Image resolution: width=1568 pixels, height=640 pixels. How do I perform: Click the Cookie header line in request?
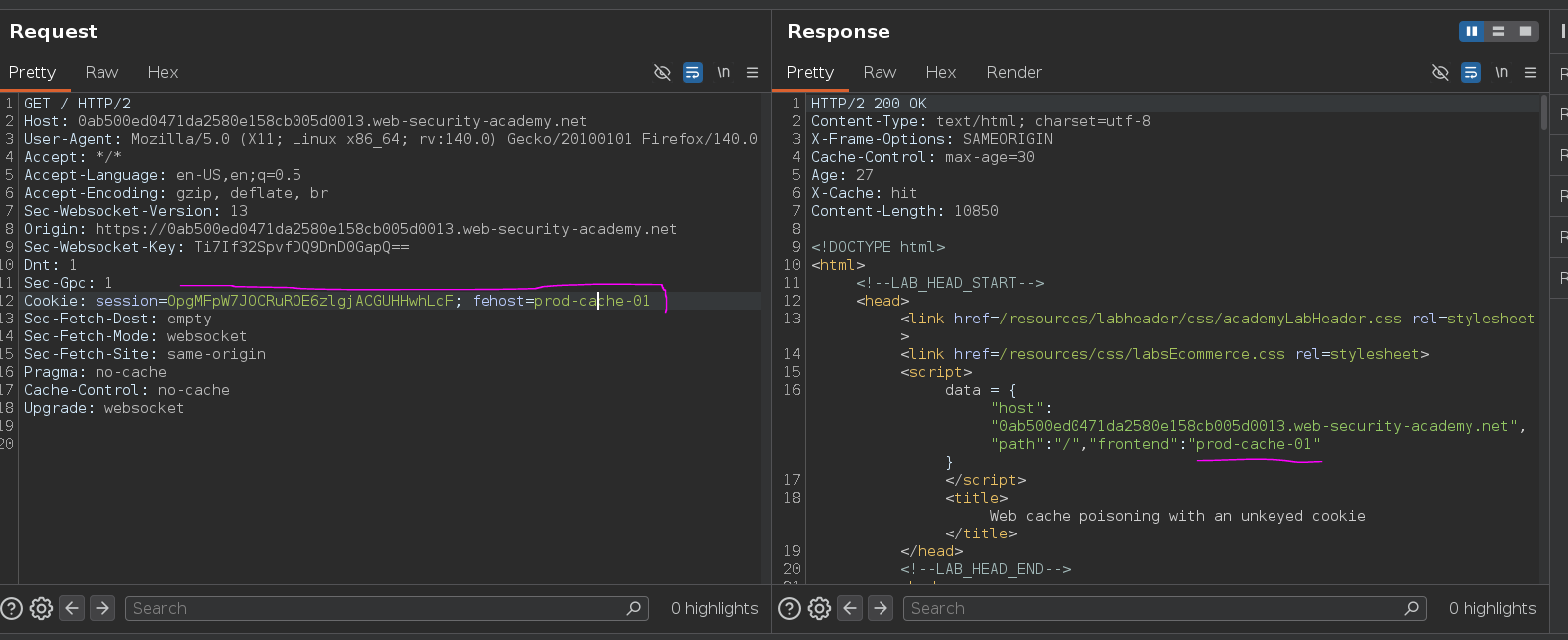[336, 301]
